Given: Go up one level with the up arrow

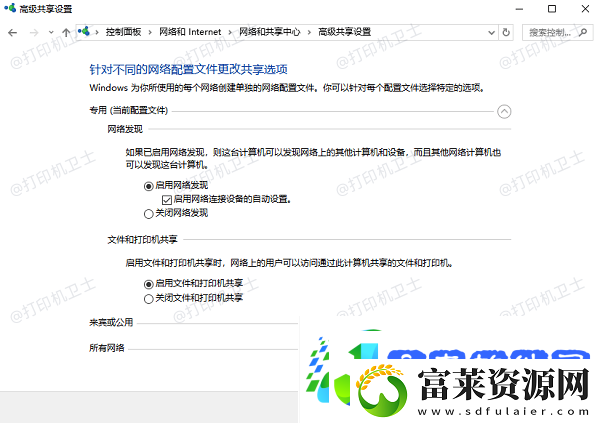Looking at the screenshot, I should pos(66,33).
